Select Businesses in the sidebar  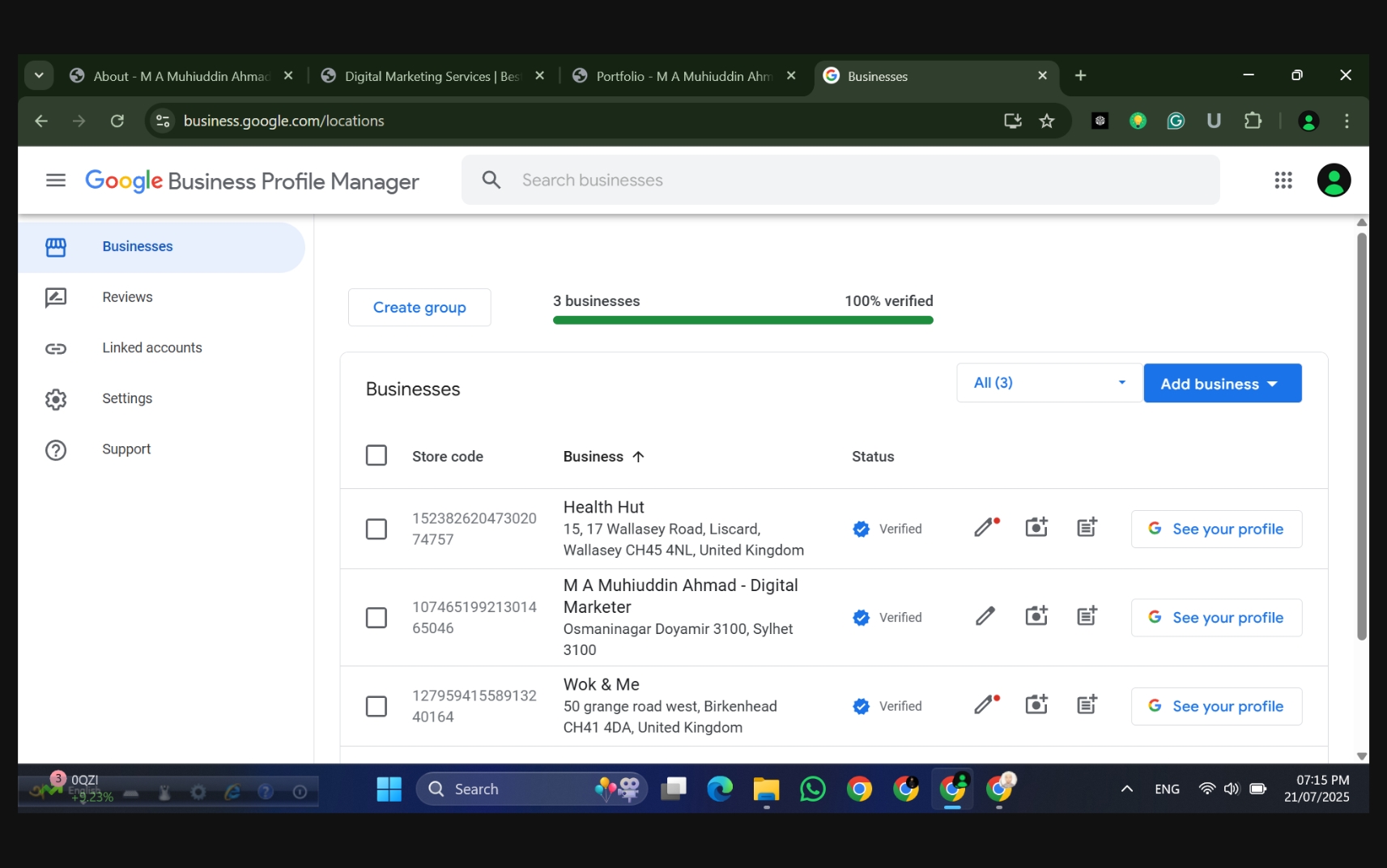[x=161, y=247]
